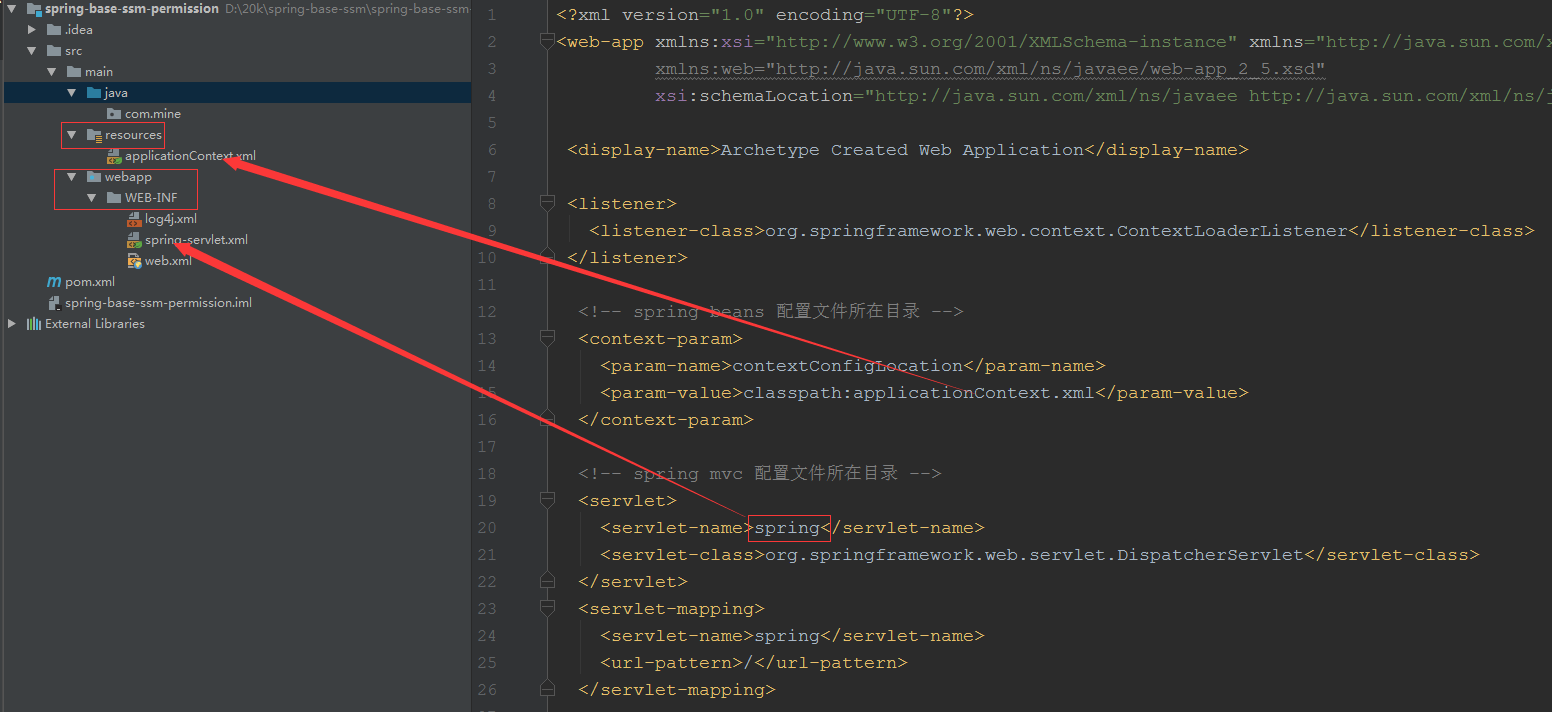Click the xml version declaration on line 1

pyautogui.click(x=765, y=15)
